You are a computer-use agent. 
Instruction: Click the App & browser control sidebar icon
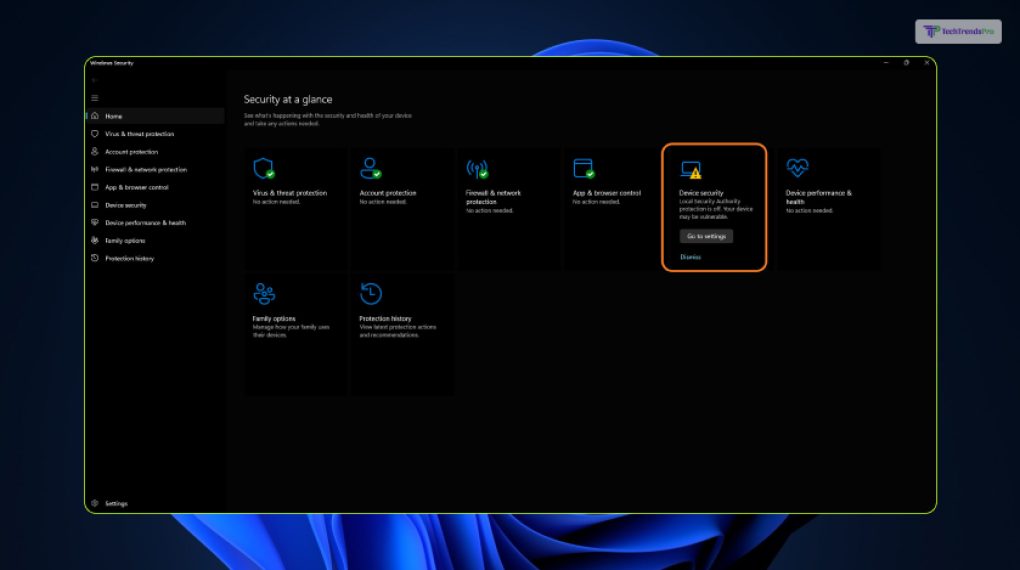coord(95,187)
